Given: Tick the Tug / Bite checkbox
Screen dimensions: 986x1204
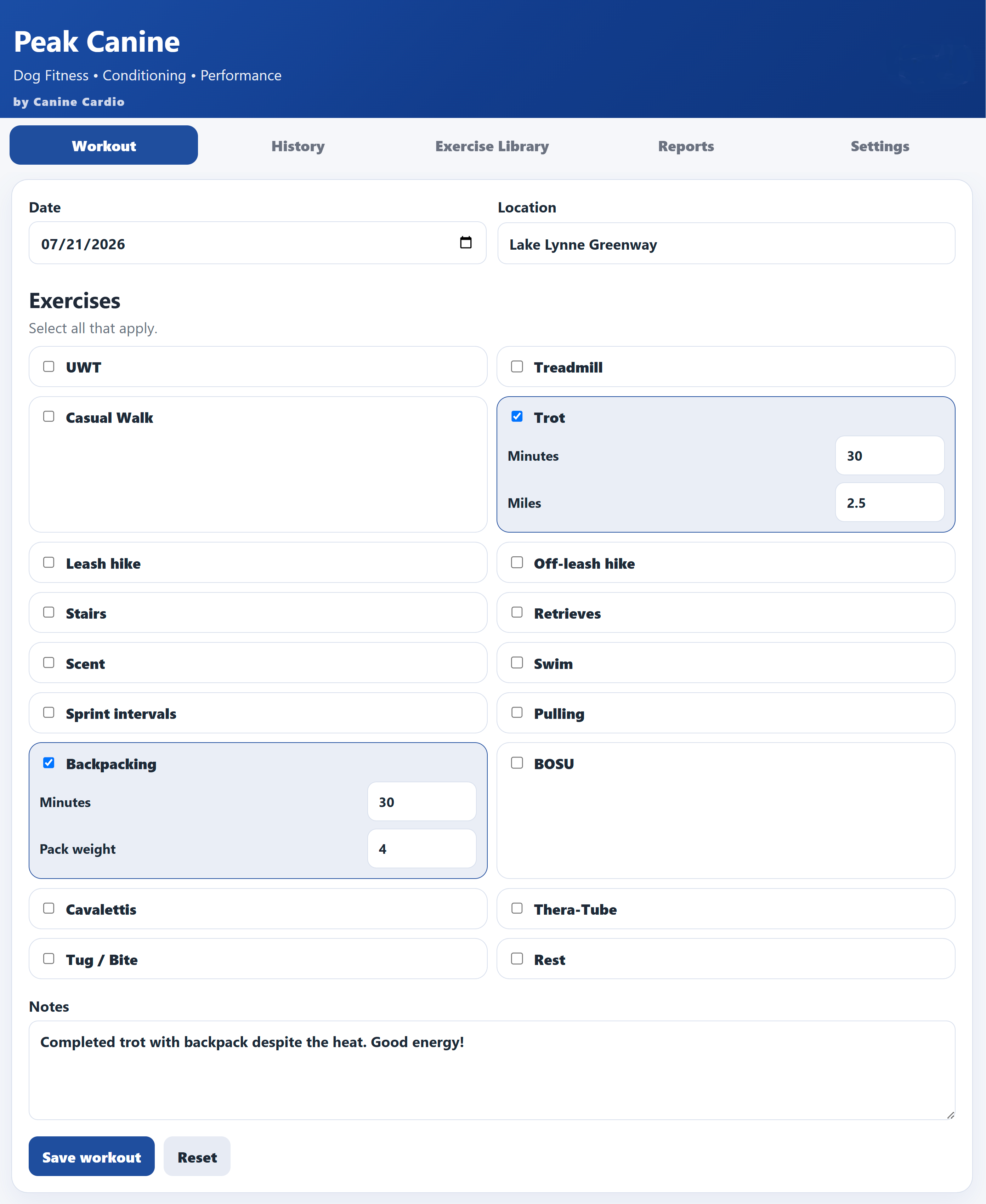Looking at the screenshot, I should 49,959.
